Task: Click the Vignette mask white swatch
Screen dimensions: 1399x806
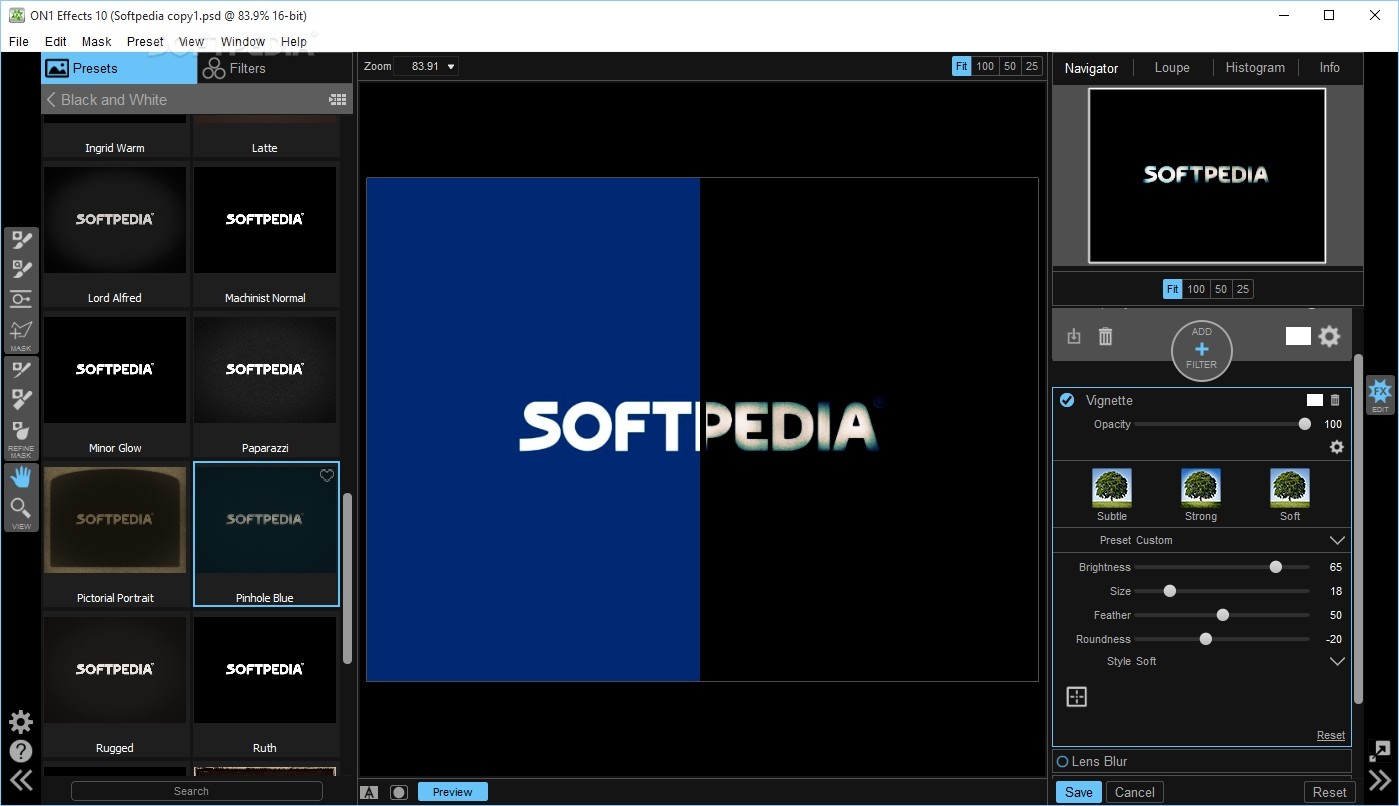Action: 1315,400
